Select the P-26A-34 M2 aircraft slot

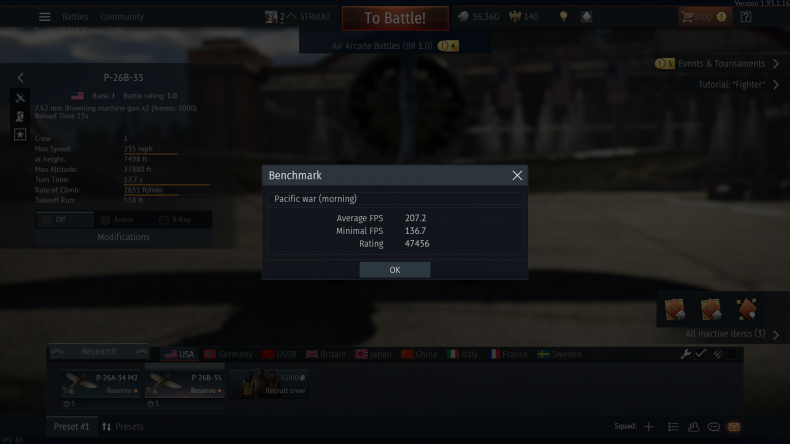[101, 384]
